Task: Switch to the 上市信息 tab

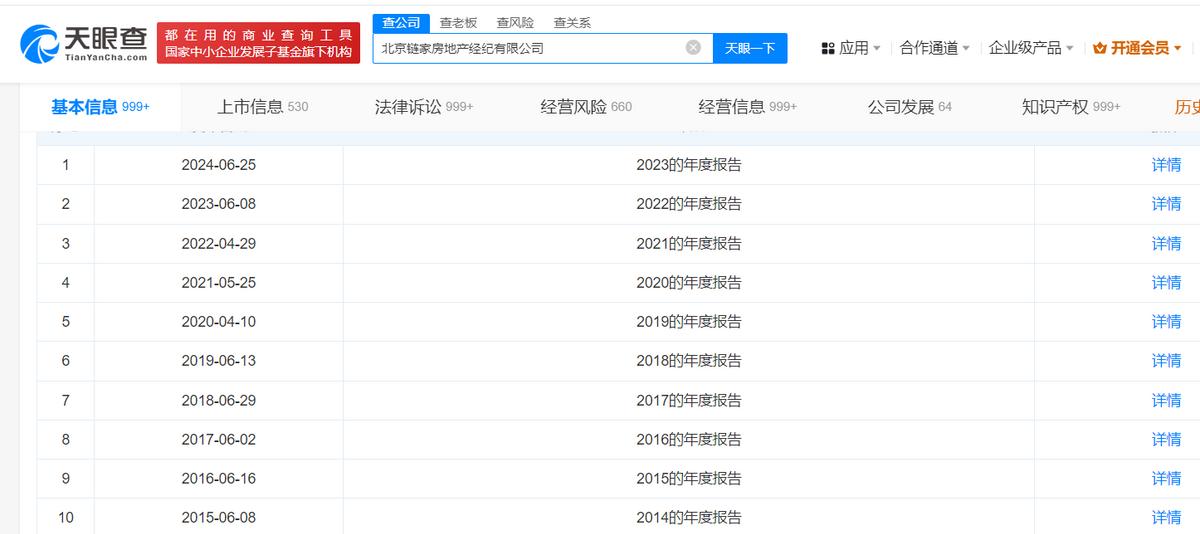Action: click(263, 107)
